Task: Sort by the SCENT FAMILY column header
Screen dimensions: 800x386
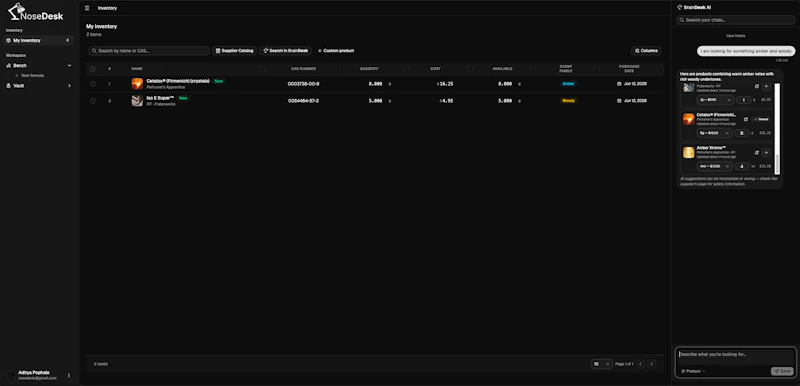Action: [566, 69]
